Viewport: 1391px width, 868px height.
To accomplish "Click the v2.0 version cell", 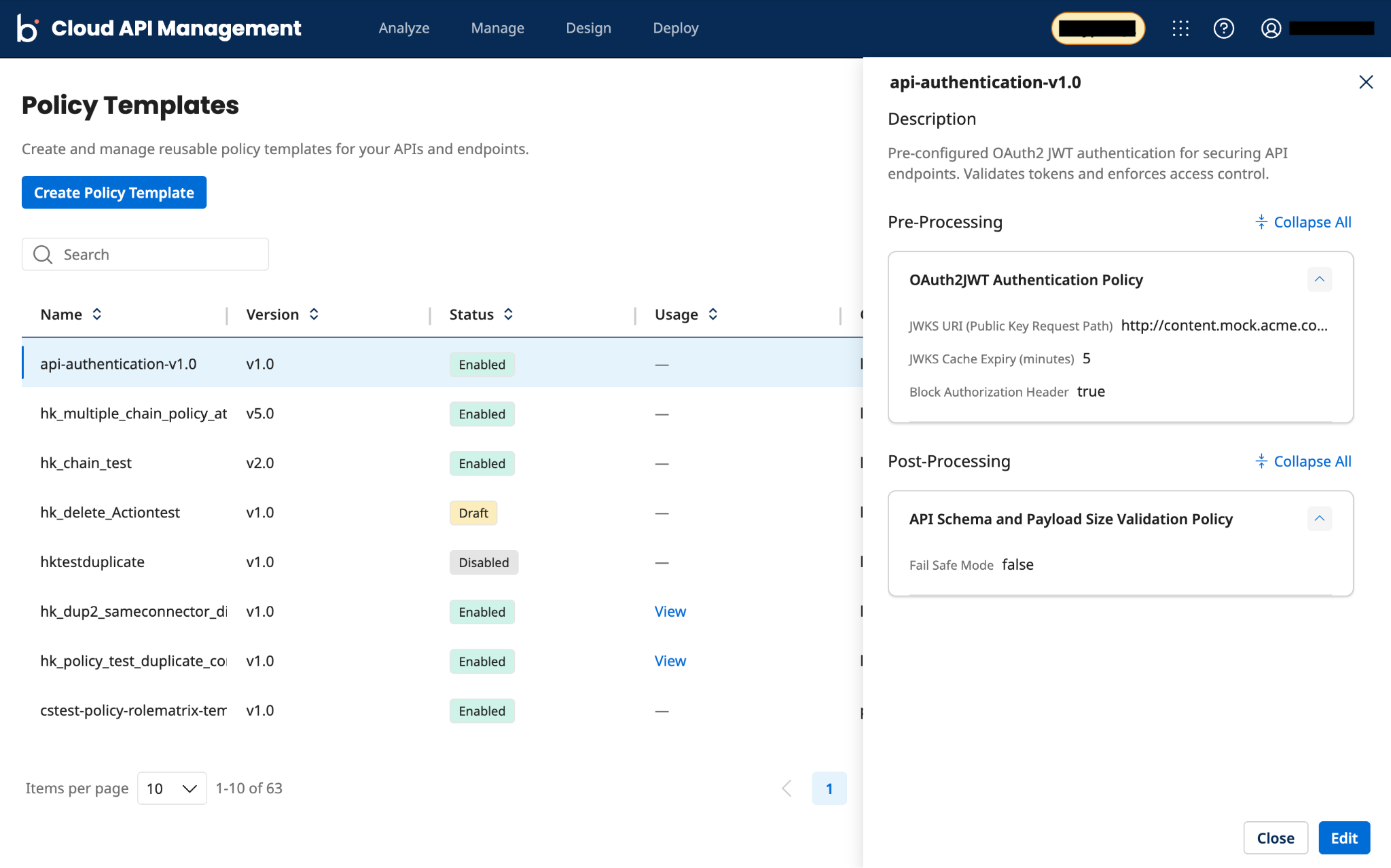I will tap(260, 463).
